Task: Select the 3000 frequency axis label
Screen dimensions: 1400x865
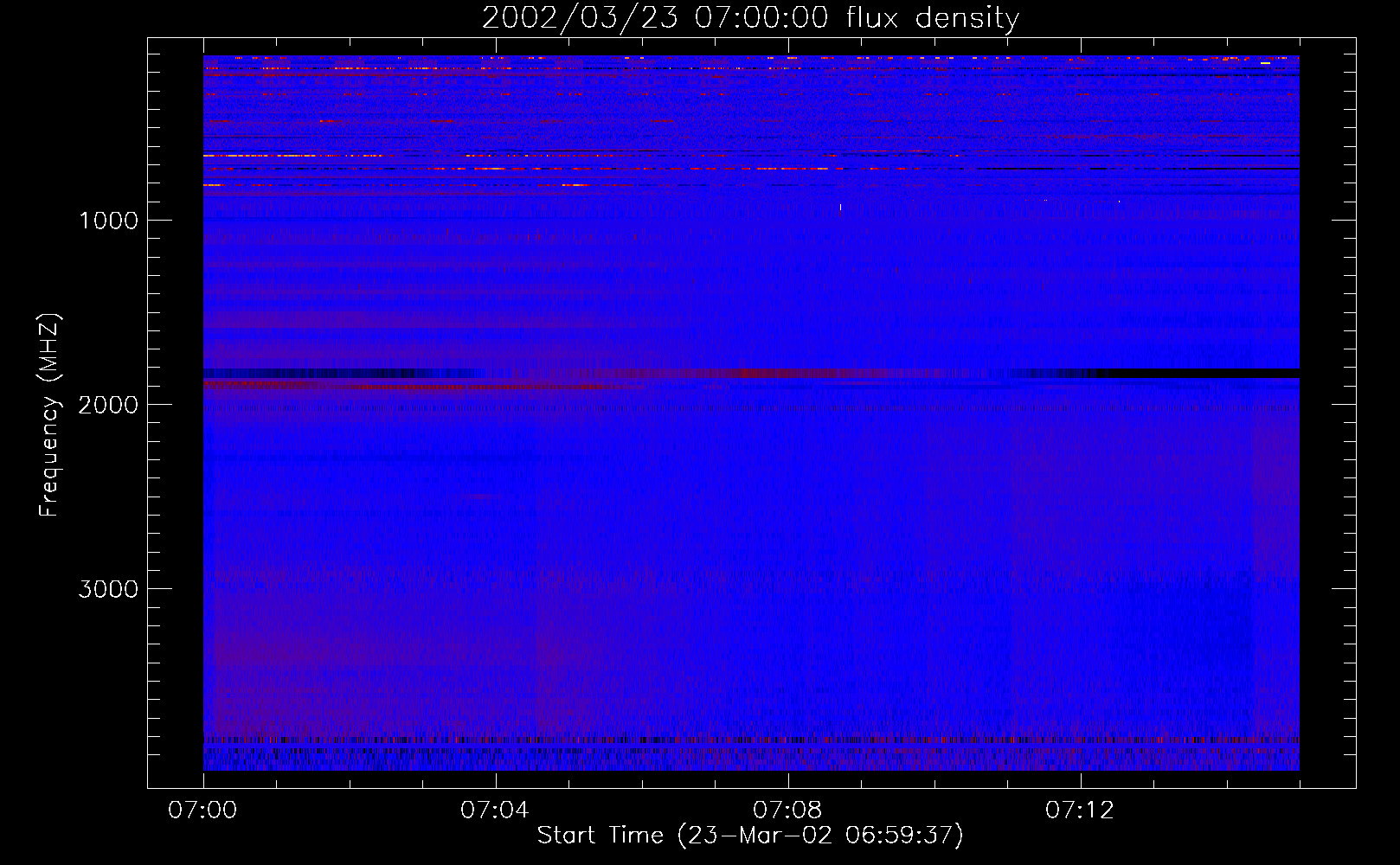Action: coord(108,589)
